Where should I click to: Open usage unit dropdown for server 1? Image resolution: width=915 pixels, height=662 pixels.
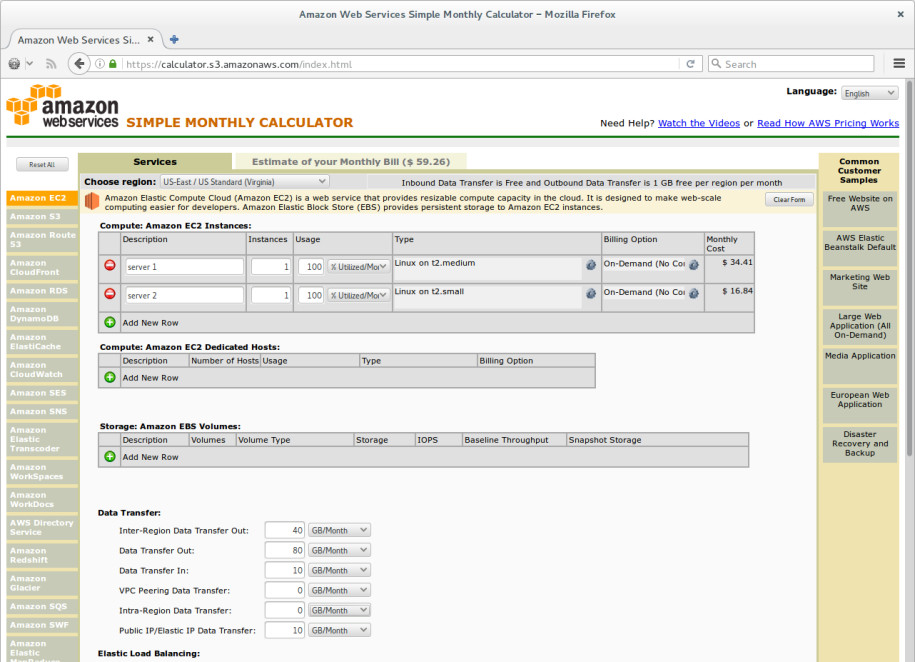(x=358, y=267)
